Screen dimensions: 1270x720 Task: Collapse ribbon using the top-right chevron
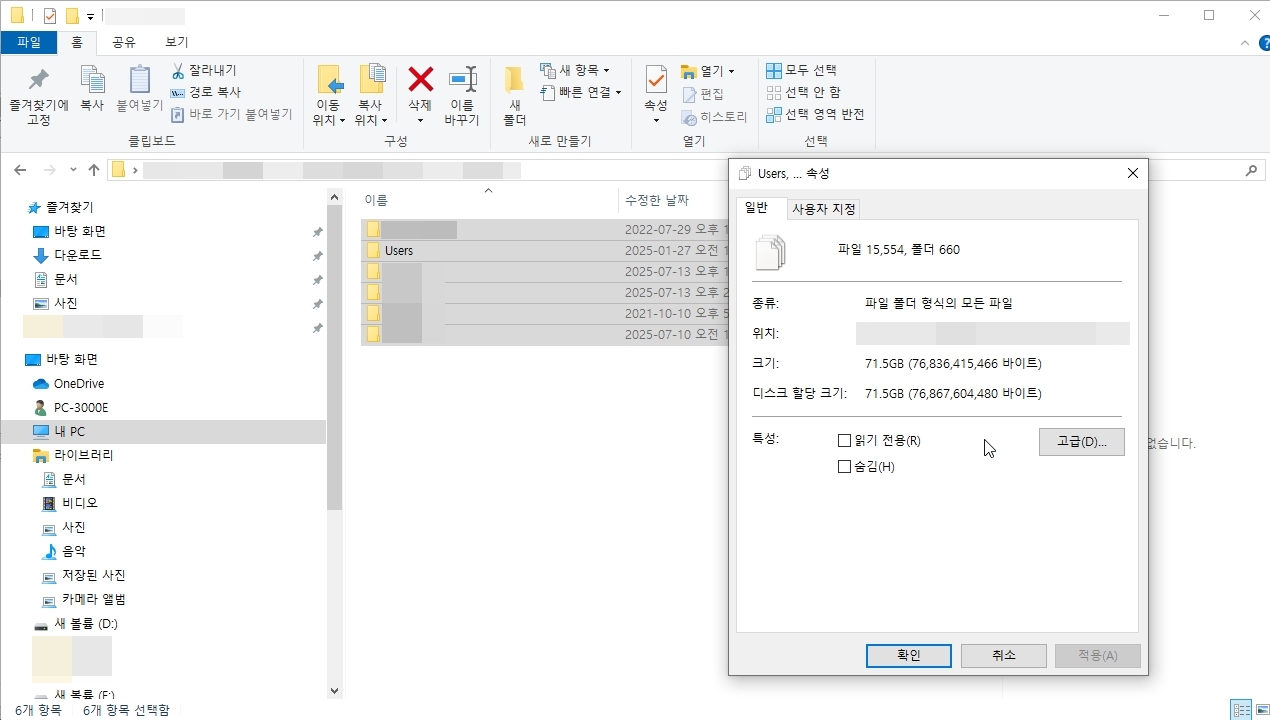click(x=1244, y=43)
